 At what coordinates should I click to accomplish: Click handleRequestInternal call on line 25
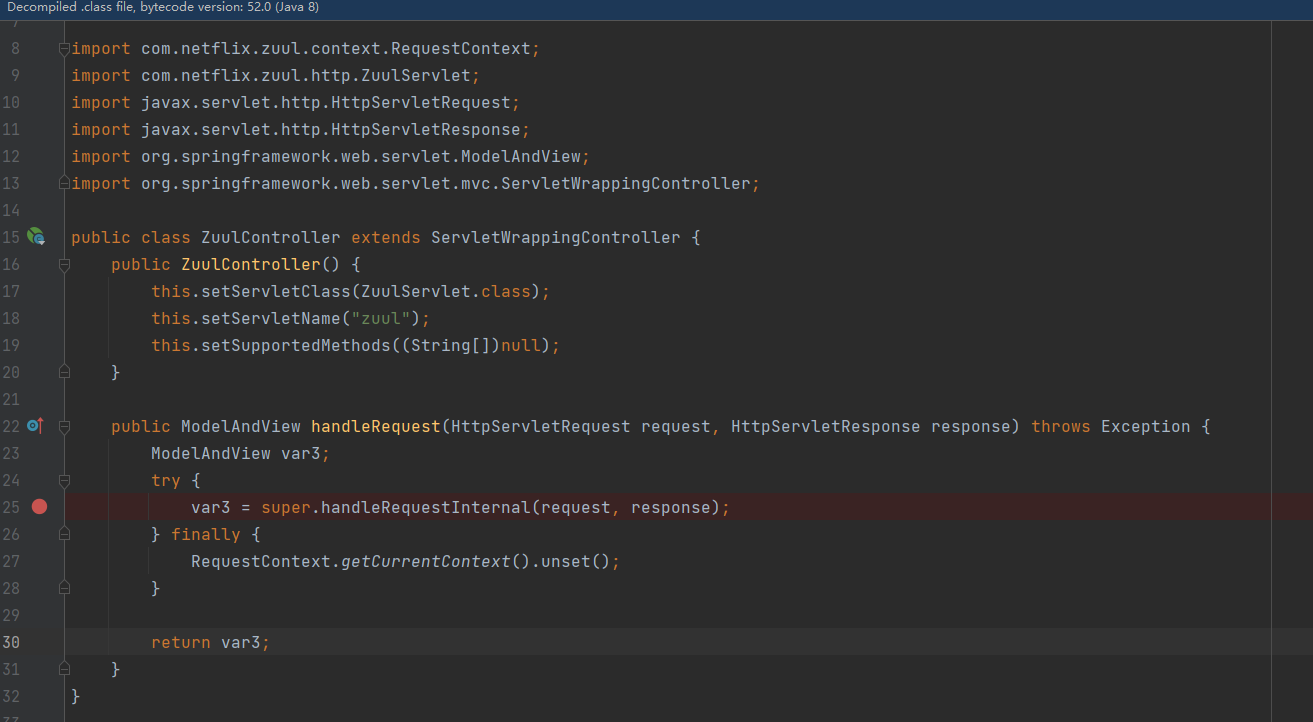tap(426, 507)
